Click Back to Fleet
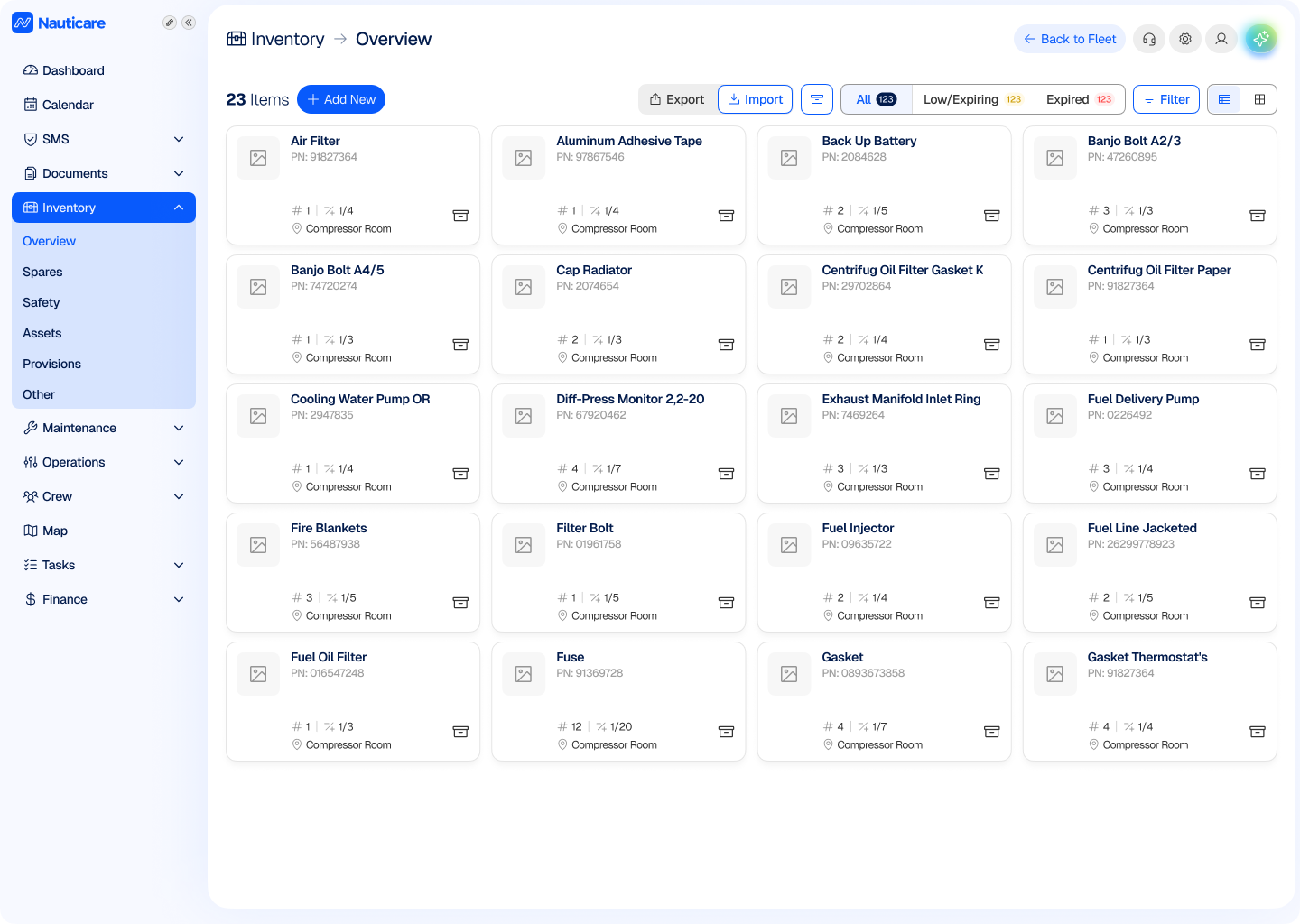 tap(1070, 39)
